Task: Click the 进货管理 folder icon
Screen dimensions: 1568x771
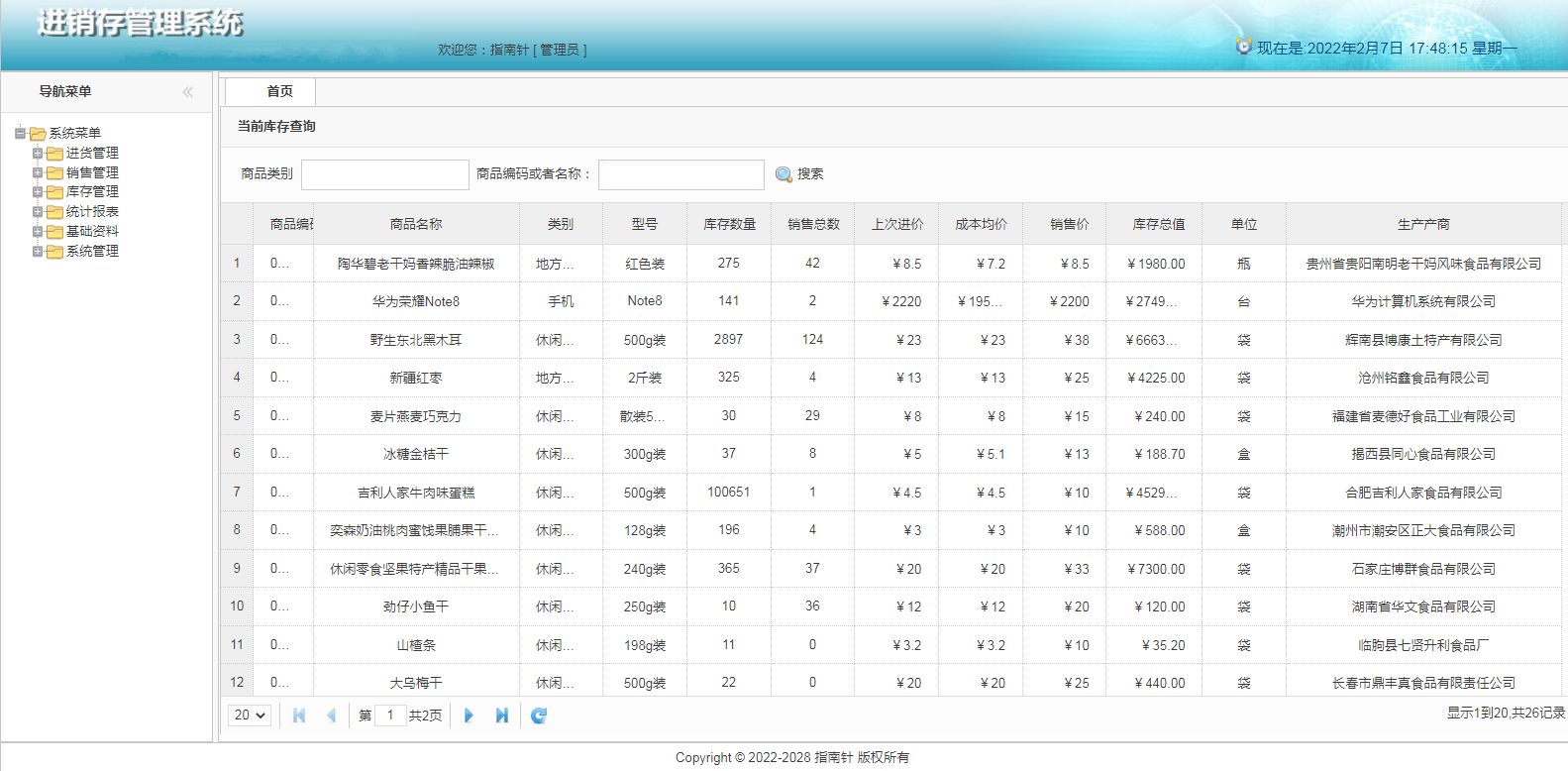Action: 55,154
